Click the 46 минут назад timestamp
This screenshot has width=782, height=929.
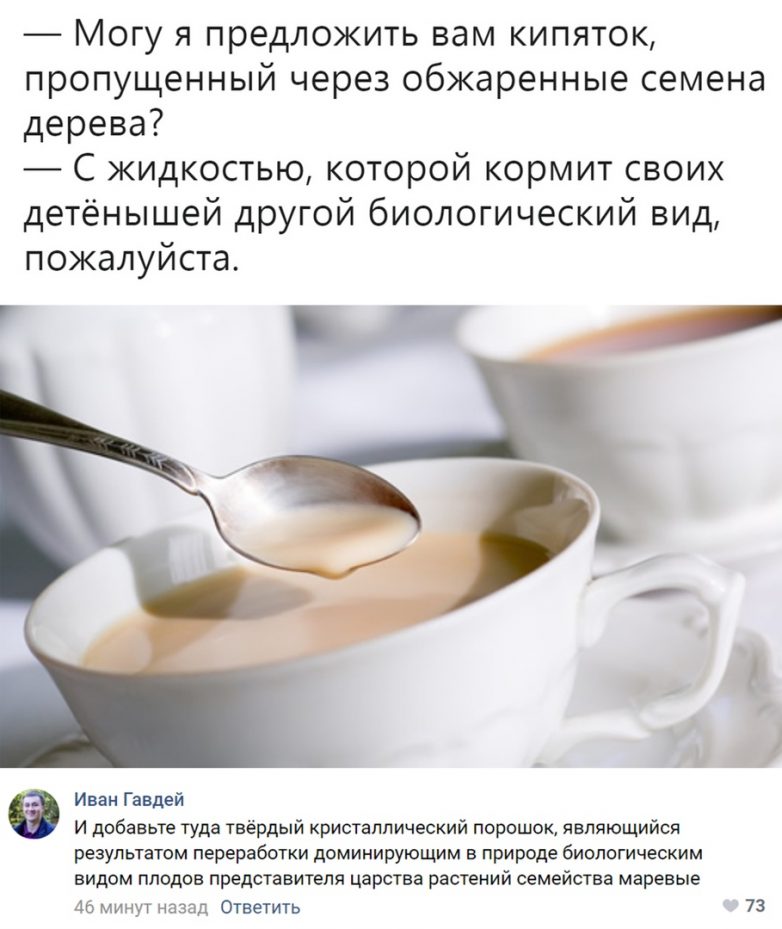[x=142, y=906]
